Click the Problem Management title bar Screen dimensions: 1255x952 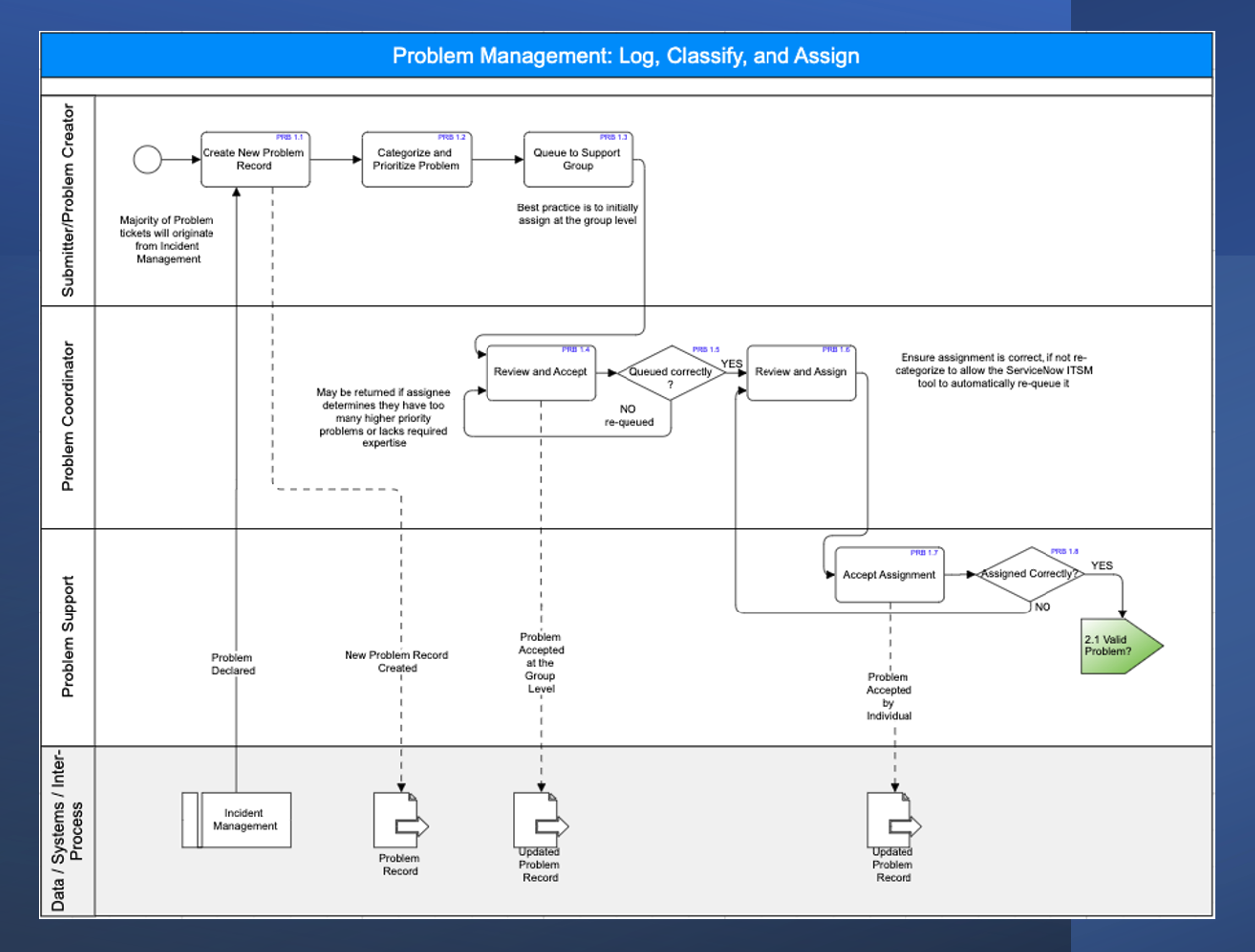627,56
